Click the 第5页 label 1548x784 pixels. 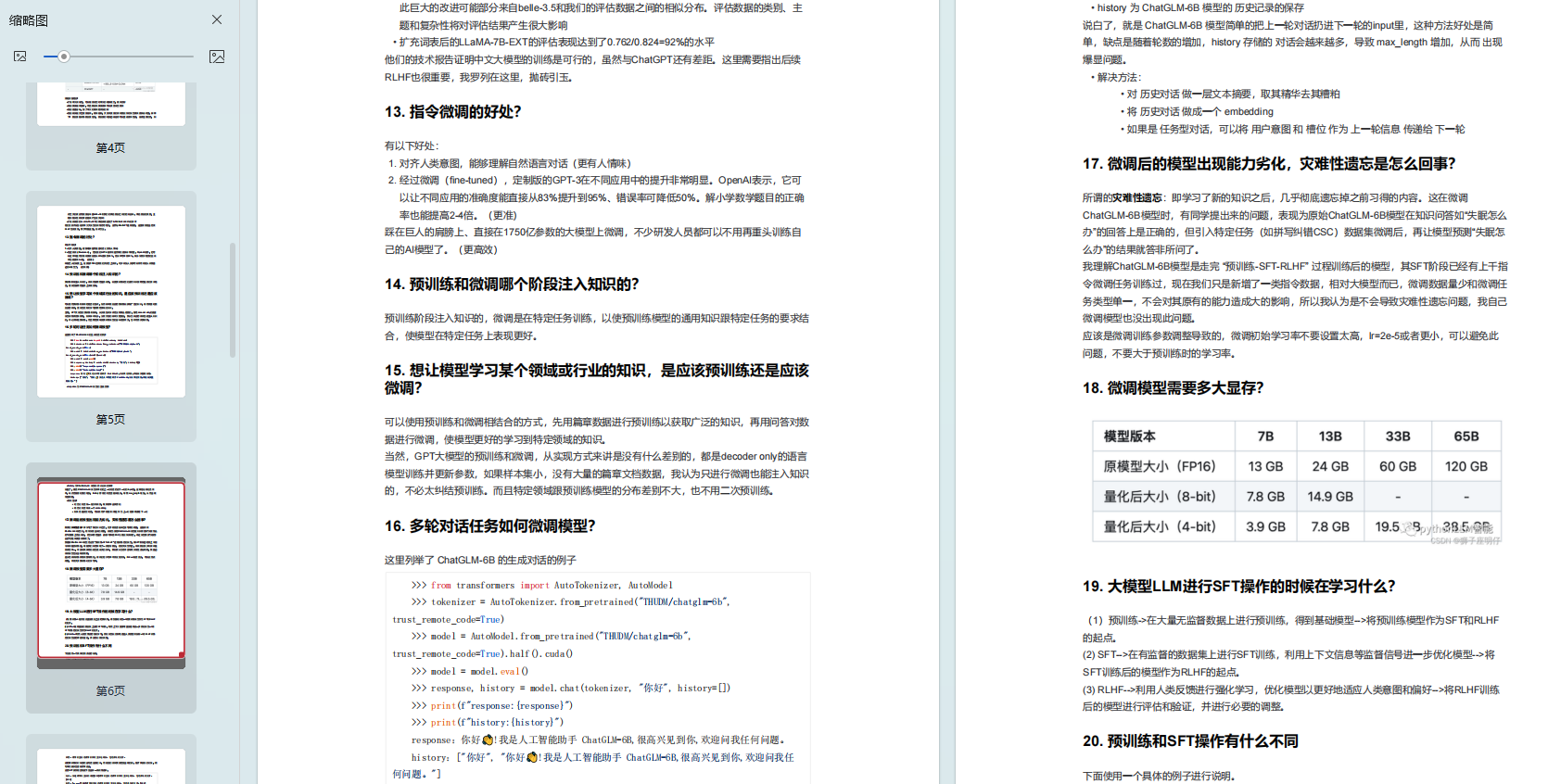tap(110, 420)
